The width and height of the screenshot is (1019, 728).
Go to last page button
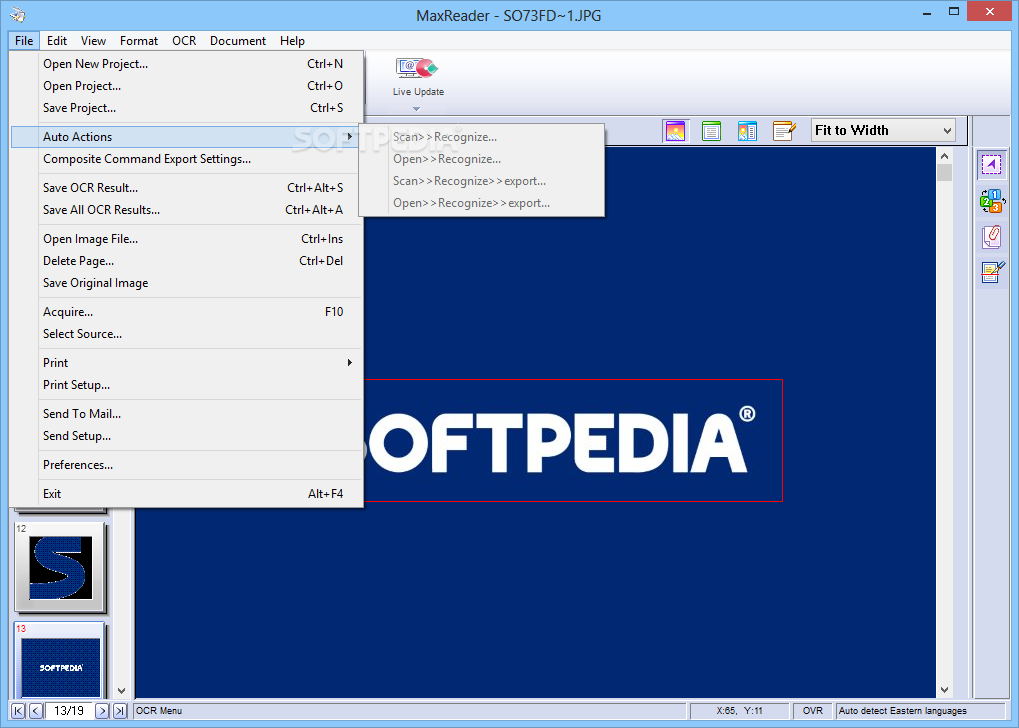click(120, 711)
